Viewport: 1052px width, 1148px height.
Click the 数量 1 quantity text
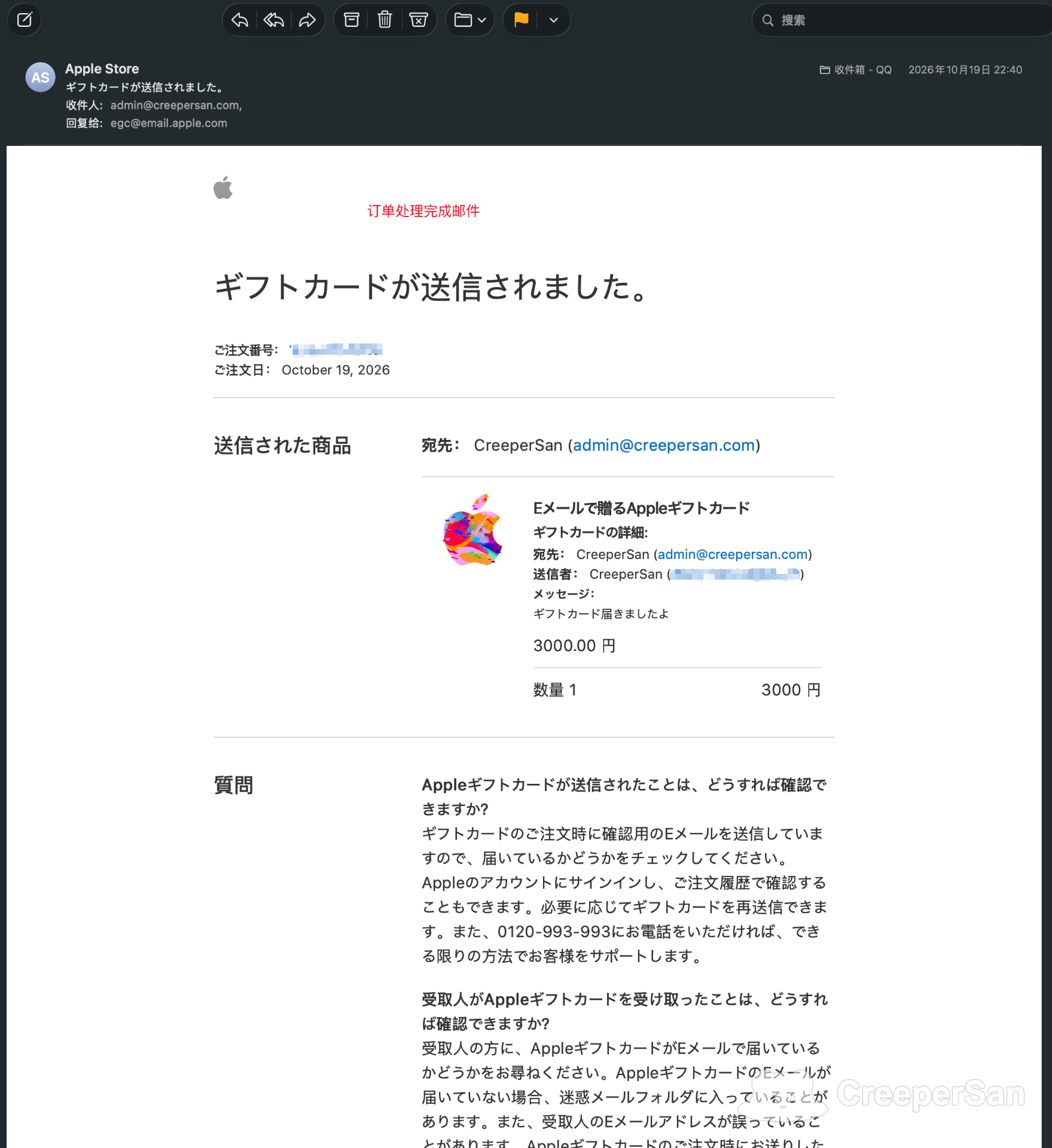coord(555,690)
